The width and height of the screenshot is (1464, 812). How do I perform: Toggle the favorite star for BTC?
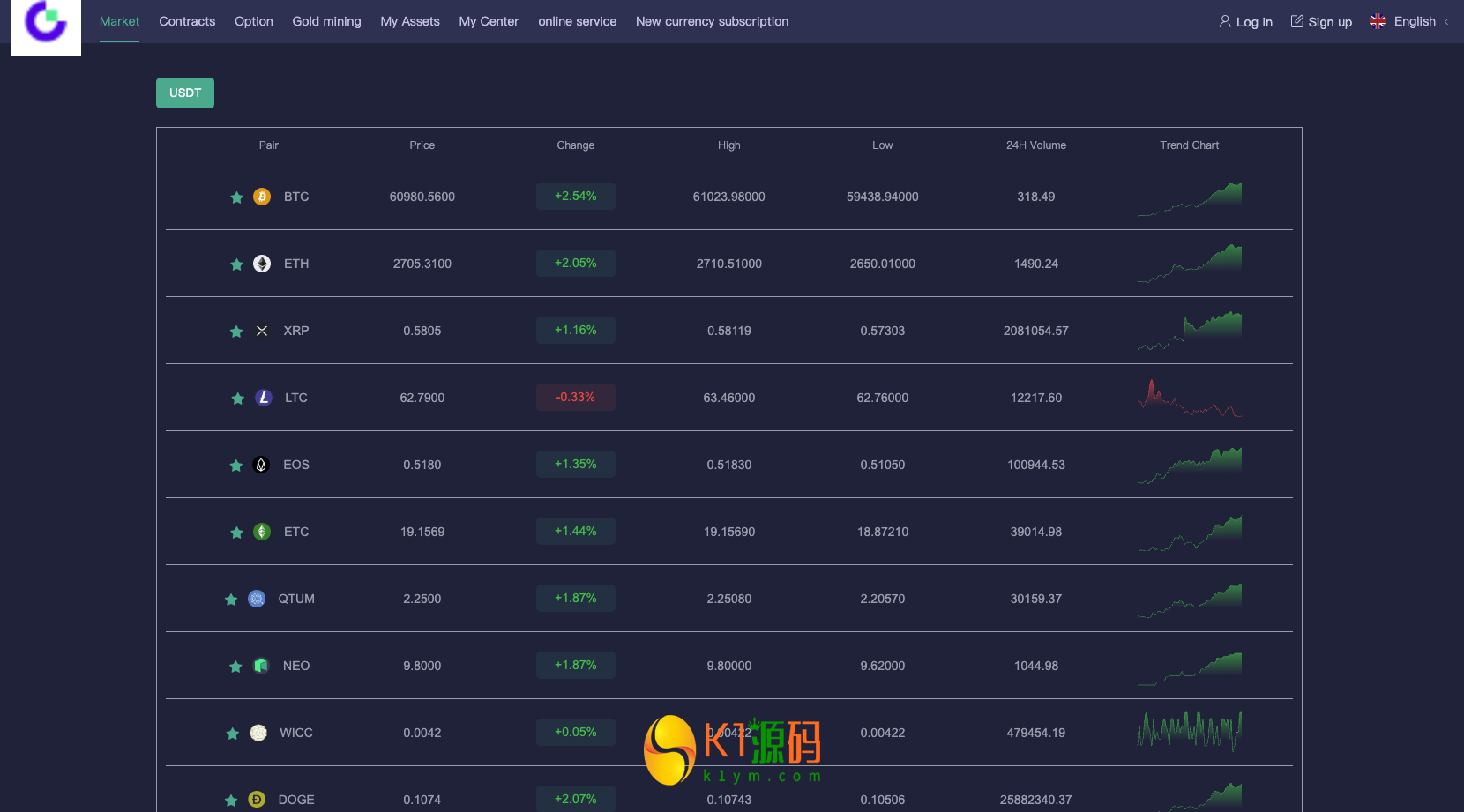click(236, 197)
